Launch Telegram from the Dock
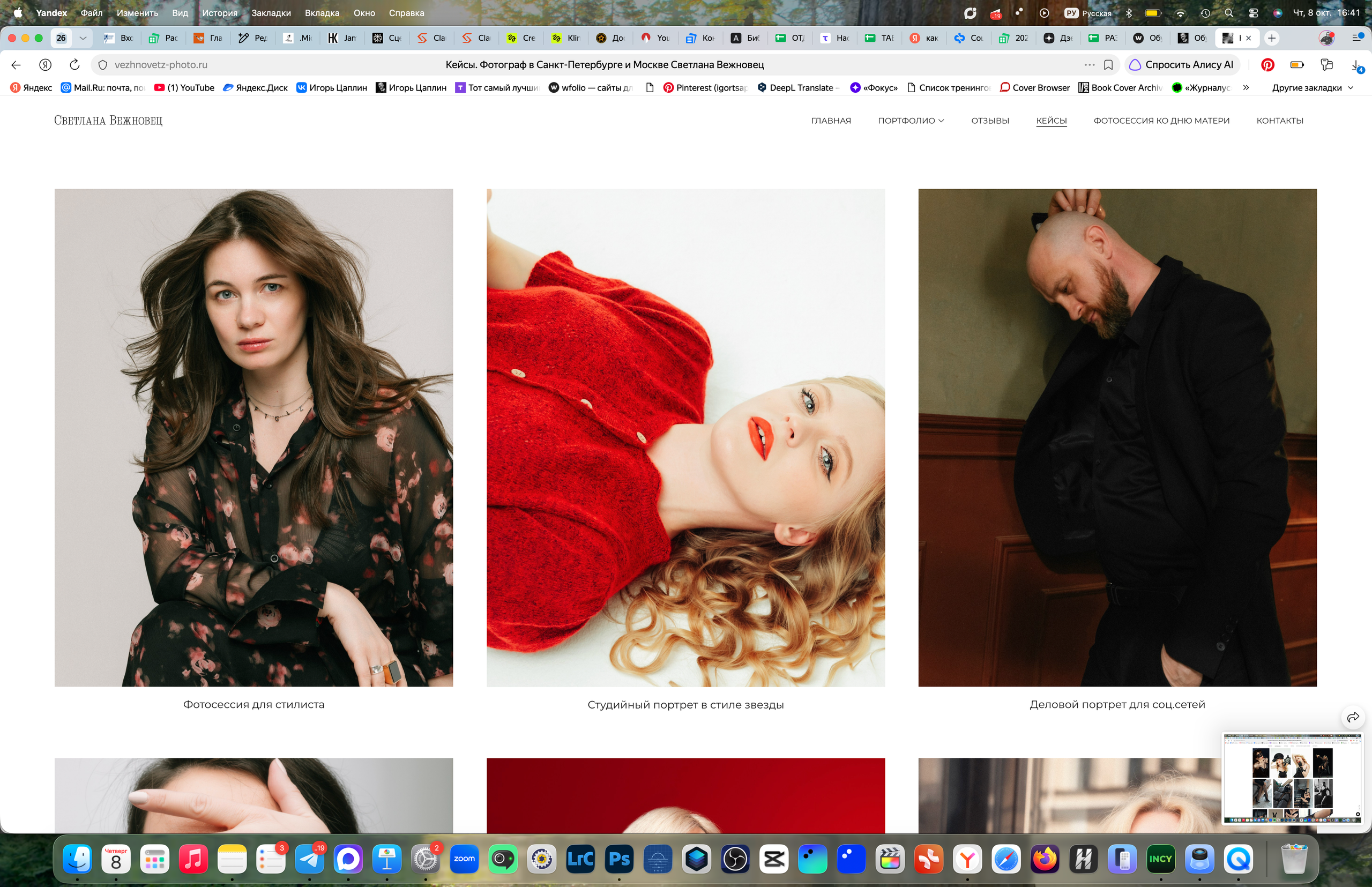This screenshot has width=1372, height=887. [310, 859]
